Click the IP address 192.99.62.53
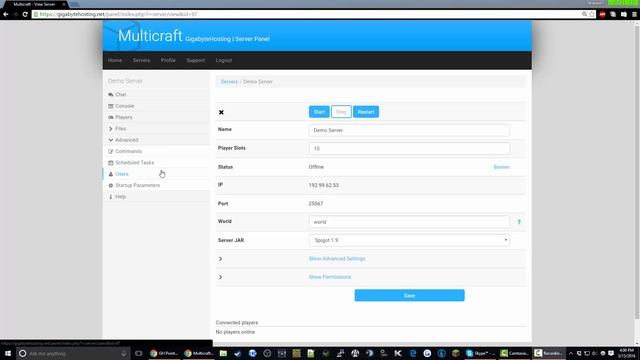 [324, 185]
